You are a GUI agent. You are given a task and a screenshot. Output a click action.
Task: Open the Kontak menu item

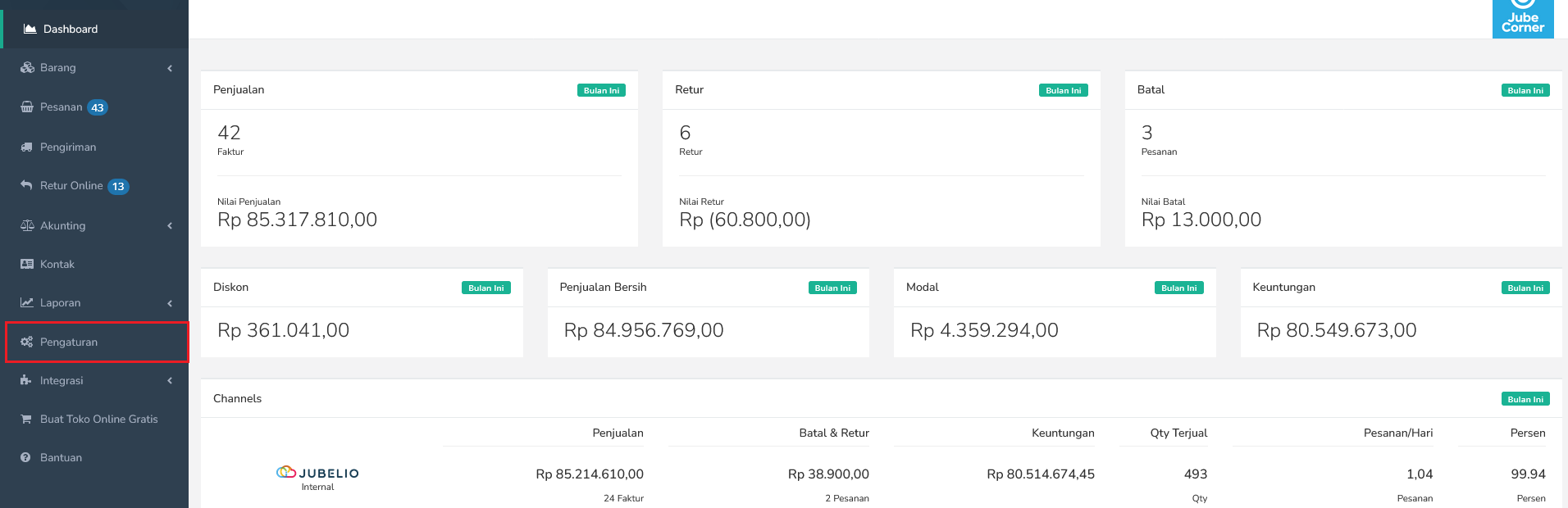click(x=94, y=264)
